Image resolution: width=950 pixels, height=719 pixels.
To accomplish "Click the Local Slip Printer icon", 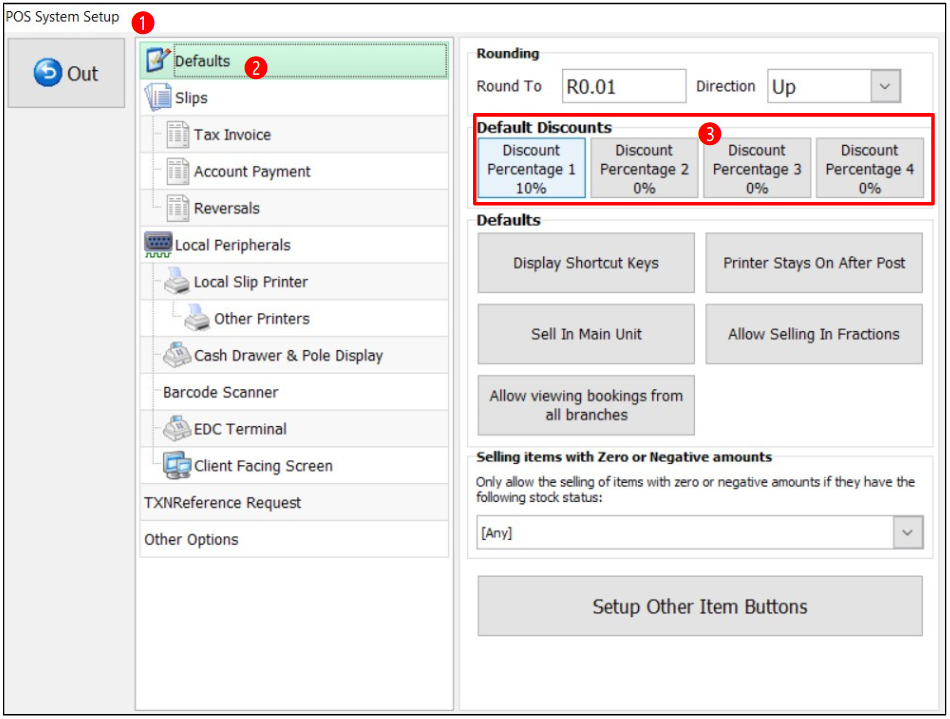I will coord(176,280).
